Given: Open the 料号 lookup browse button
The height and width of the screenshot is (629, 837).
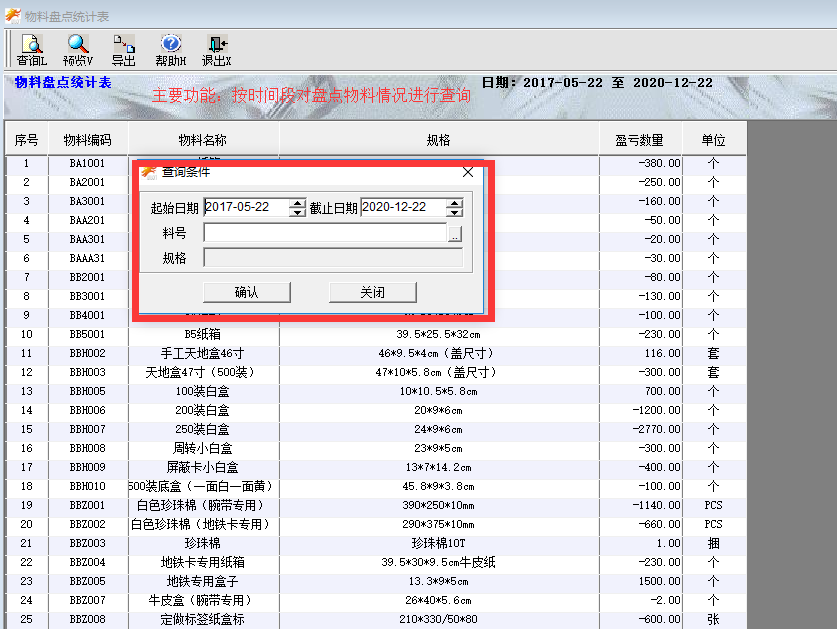Looking at the screenshot, I should pyautogui.click(x=455, y=233).
